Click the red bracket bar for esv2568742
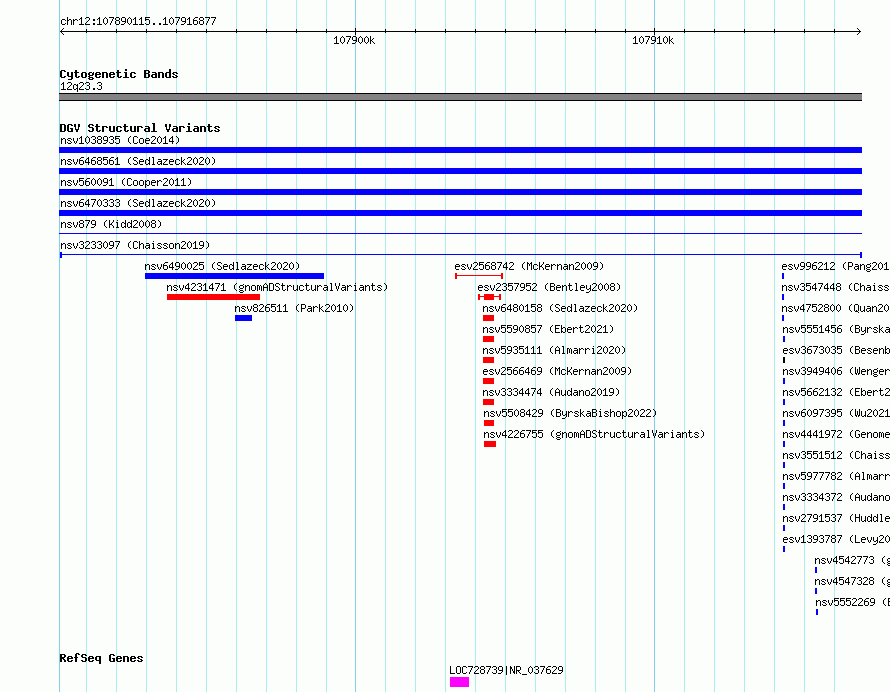Image resolution: width=890 pixels, height=692 pixels. click(479, 276)
